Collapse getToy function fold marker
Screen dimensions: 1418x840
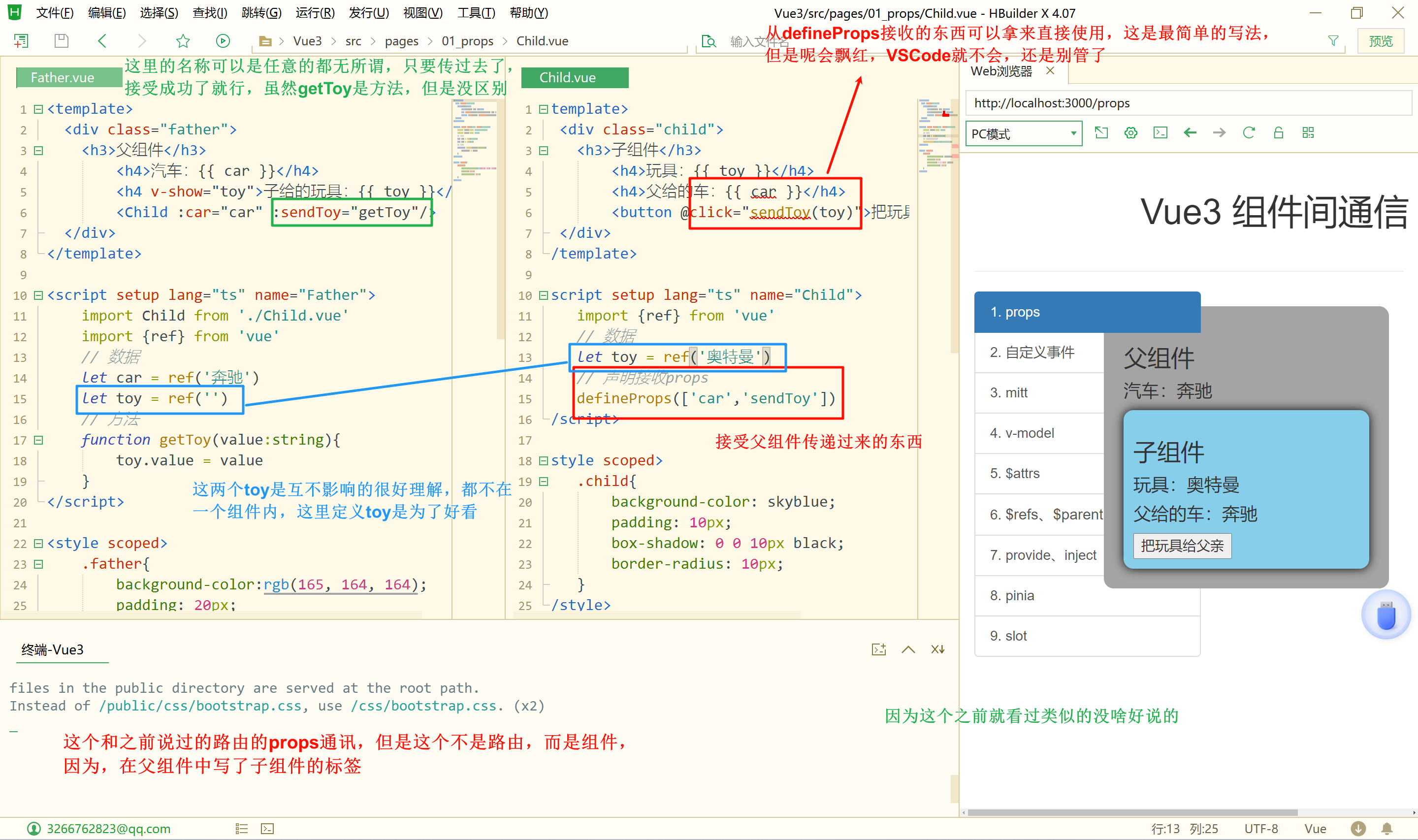(38, 440)
